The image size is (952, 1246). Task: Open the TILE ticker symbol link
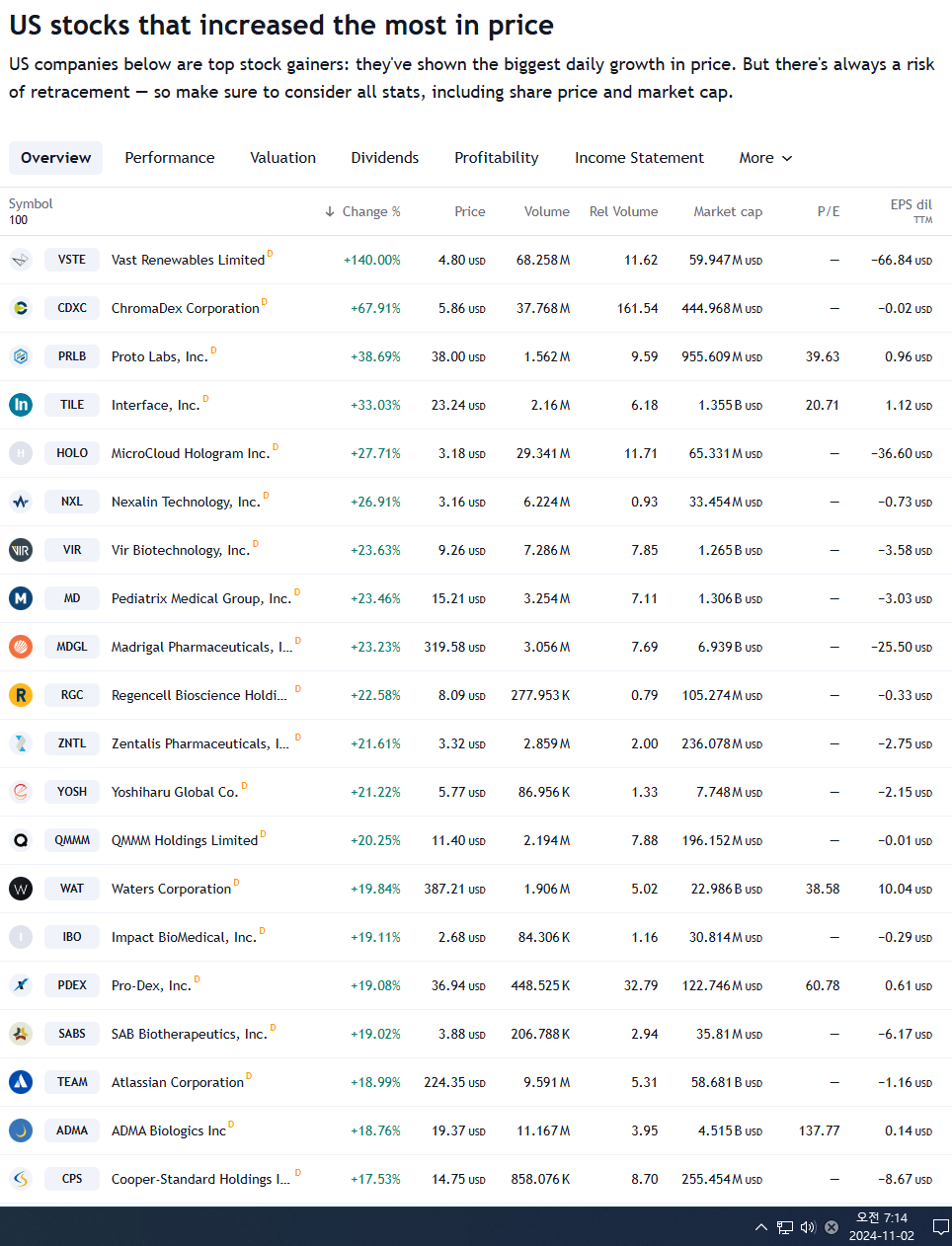tap(72, 405)
